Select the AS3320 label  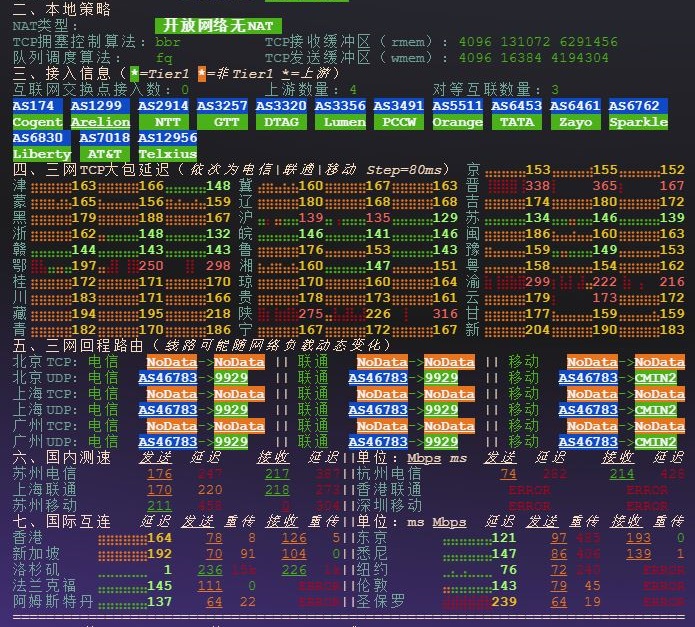pyautogui.click(x=281, y=105)
